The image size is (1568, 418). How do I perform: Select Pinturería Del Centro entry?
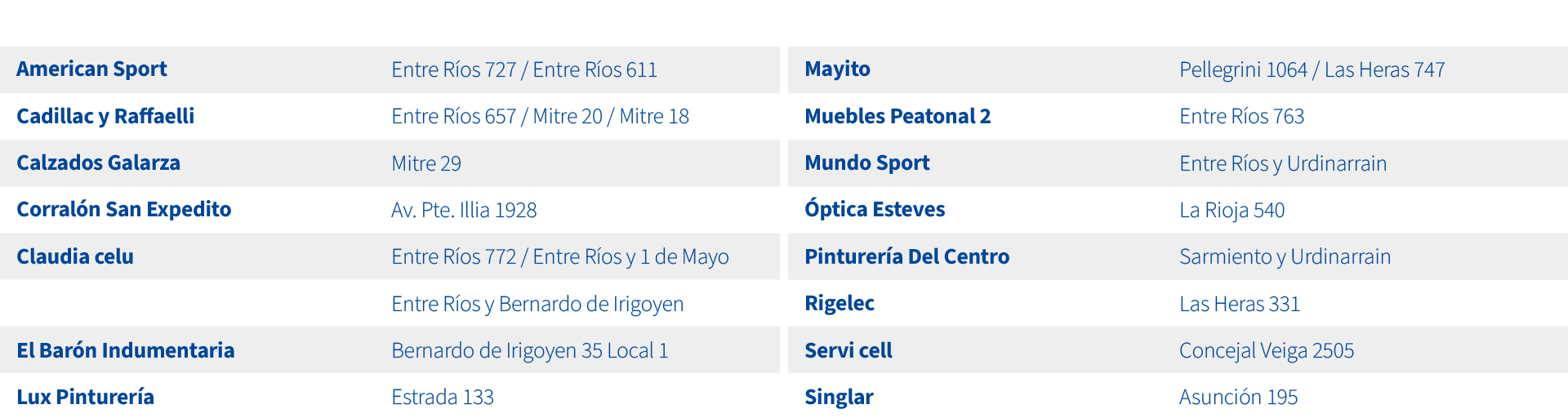pos(906,256)
